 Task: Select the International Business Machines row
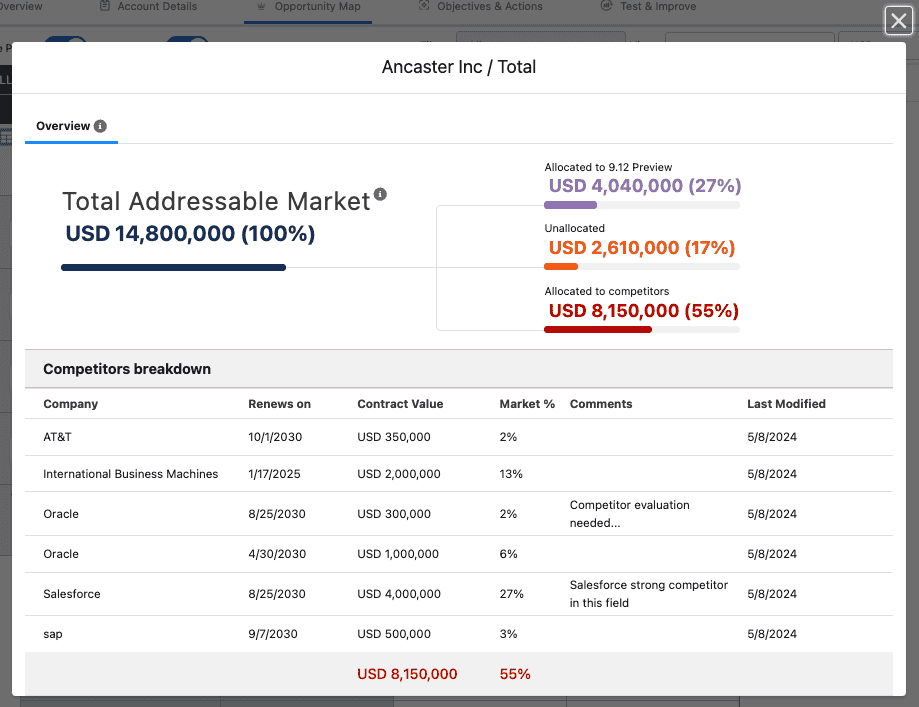459,474
